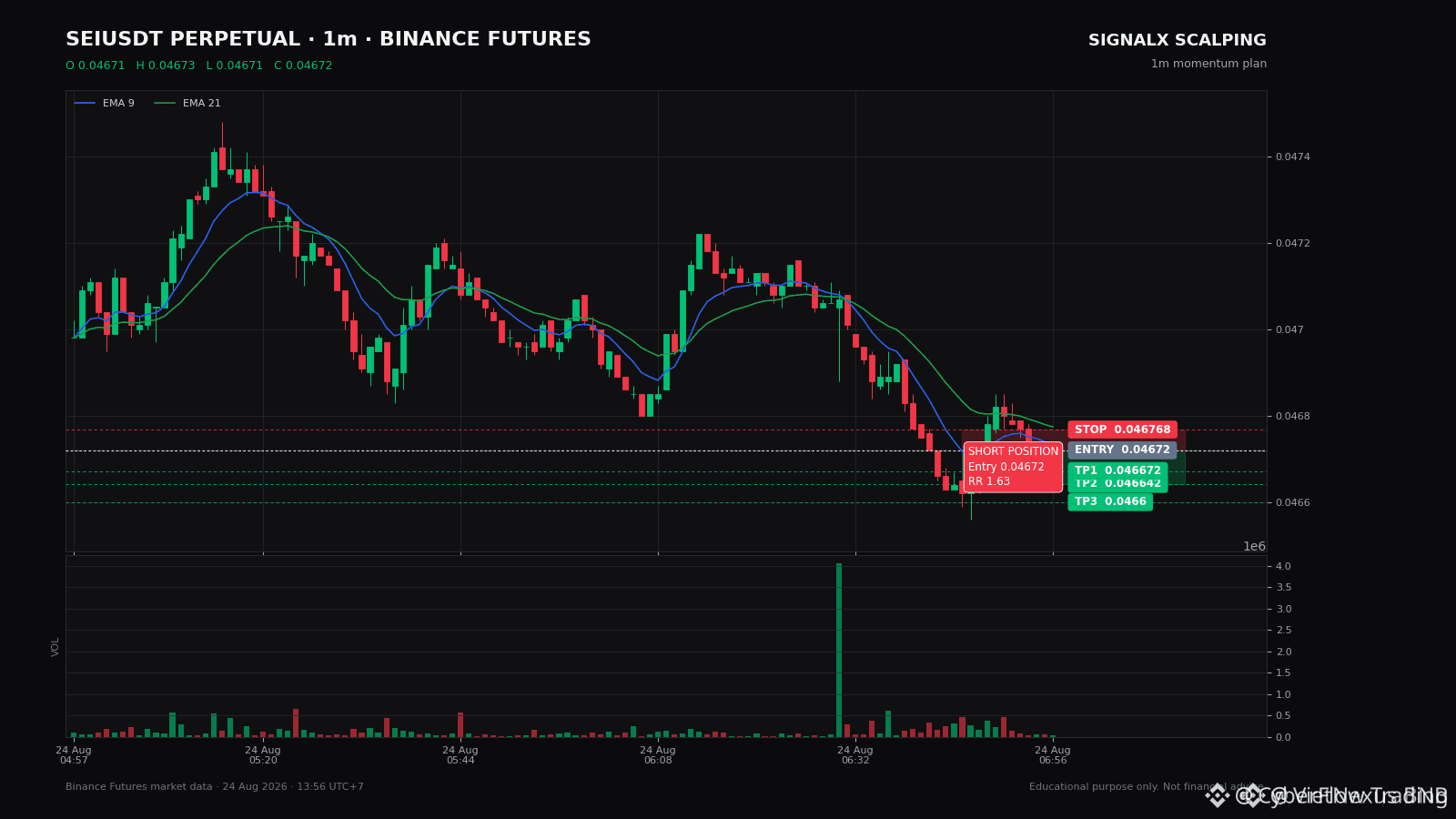This screenshot has height=819, width=1456.
Task: Select the red STOP 0.046768 tag
Action: click(1122, 430)
